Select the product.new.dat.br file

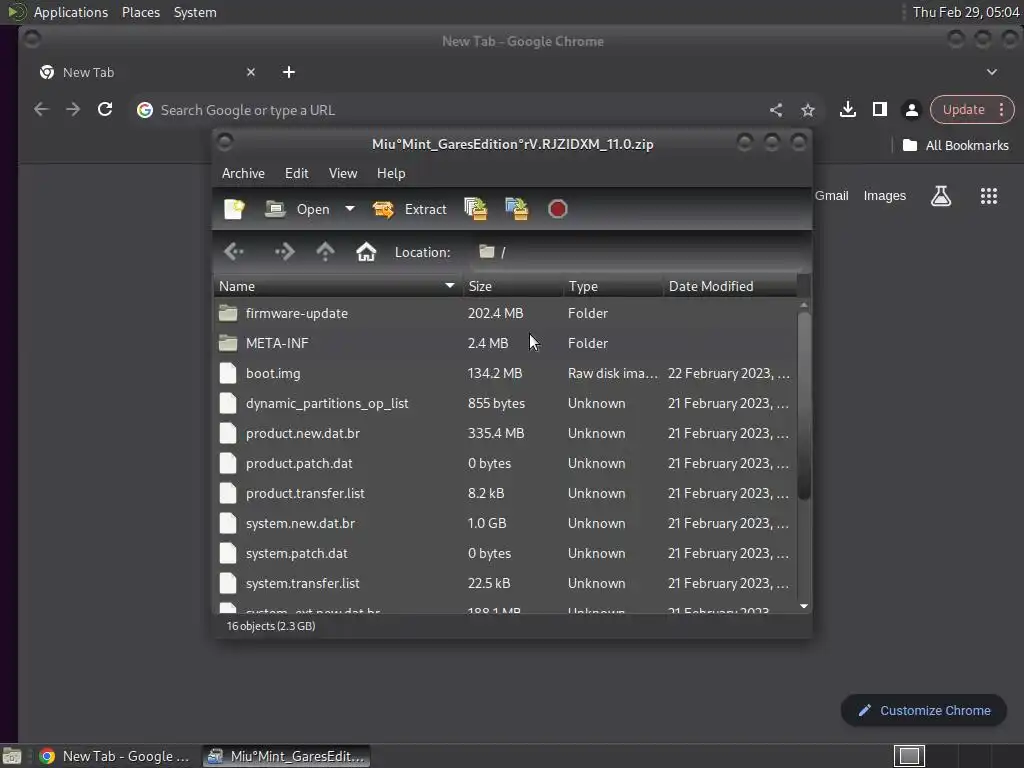[x=505, y=434]
